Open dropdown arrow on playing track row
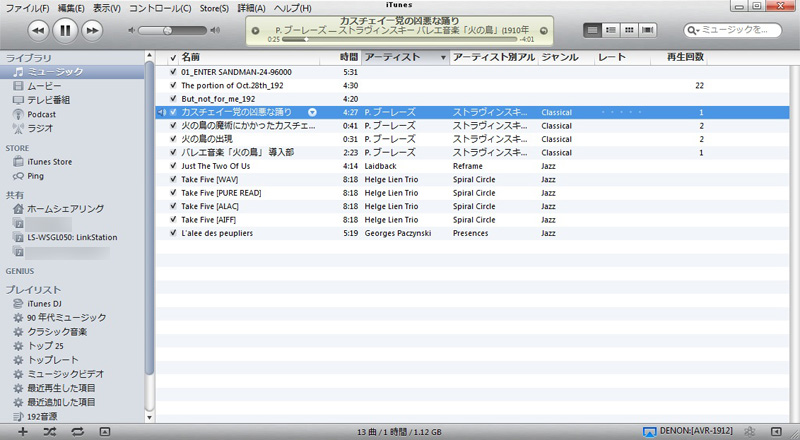800x440 pixels. click(312, 112)
